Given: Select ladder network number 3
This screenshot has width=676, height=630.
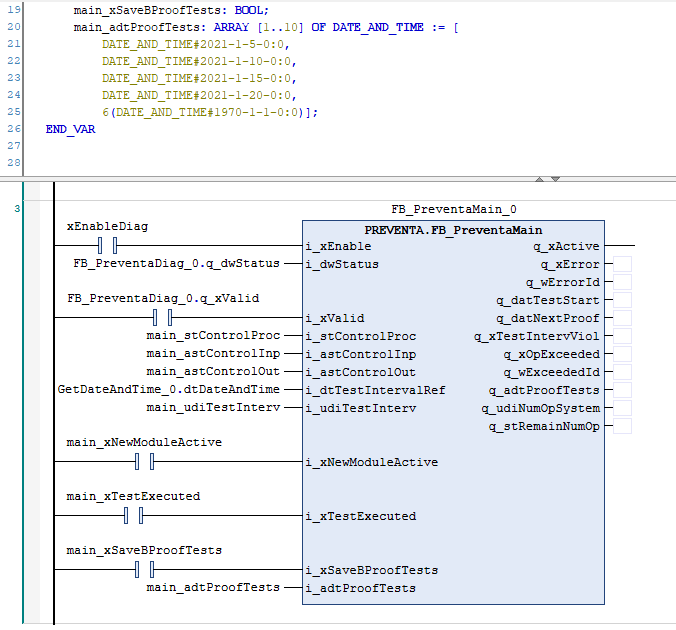Looking at the screenshot, I should [x=17, y=209].
